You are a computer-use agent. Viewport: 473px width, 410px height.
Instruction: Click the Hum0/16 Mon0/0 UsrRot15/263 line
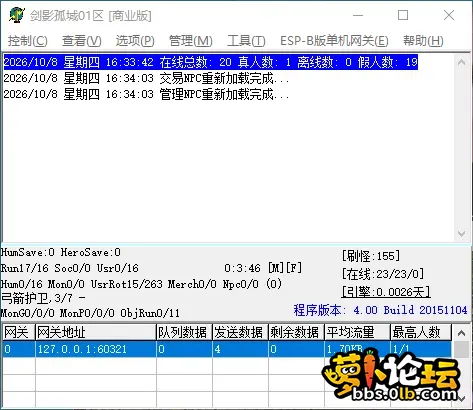click(141, 284)
